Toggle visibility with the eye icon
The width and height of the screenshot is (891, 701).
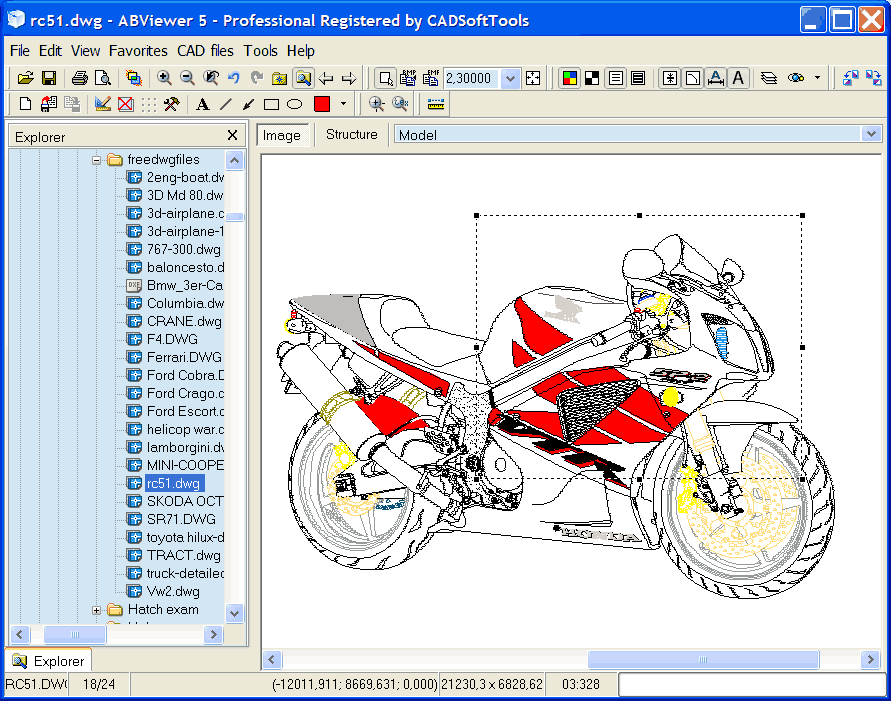tap(796, 78)
